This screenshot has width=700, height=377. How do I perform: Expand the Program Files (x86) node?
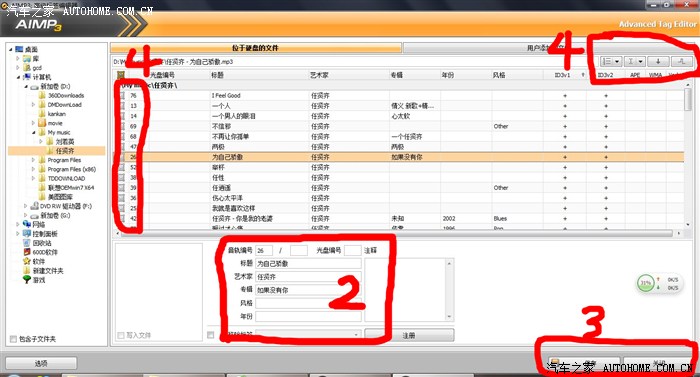tap(33, 169)
